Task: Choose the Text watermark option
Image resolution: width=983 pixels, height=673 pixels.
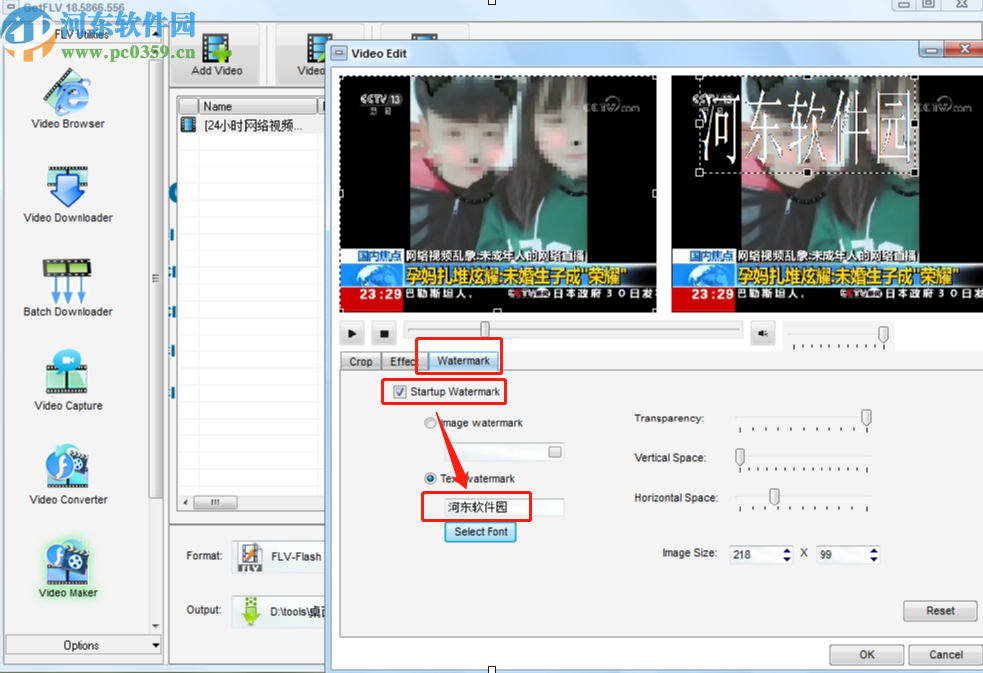Action: [x=430, y=478]
